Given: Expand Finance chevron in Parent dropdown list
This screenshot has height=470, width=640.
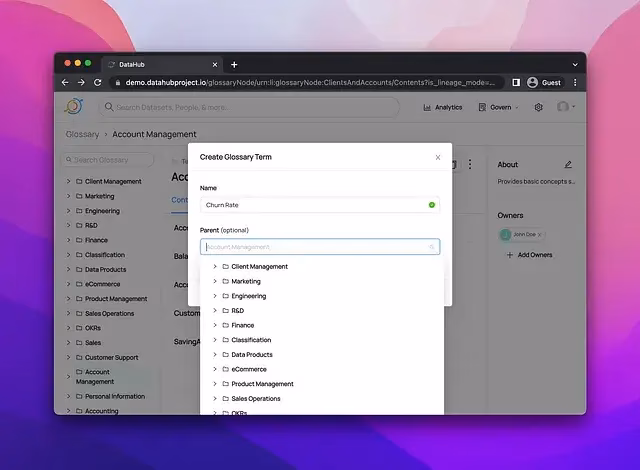Looking at the screenshot, I should click(x=214, y=325).
